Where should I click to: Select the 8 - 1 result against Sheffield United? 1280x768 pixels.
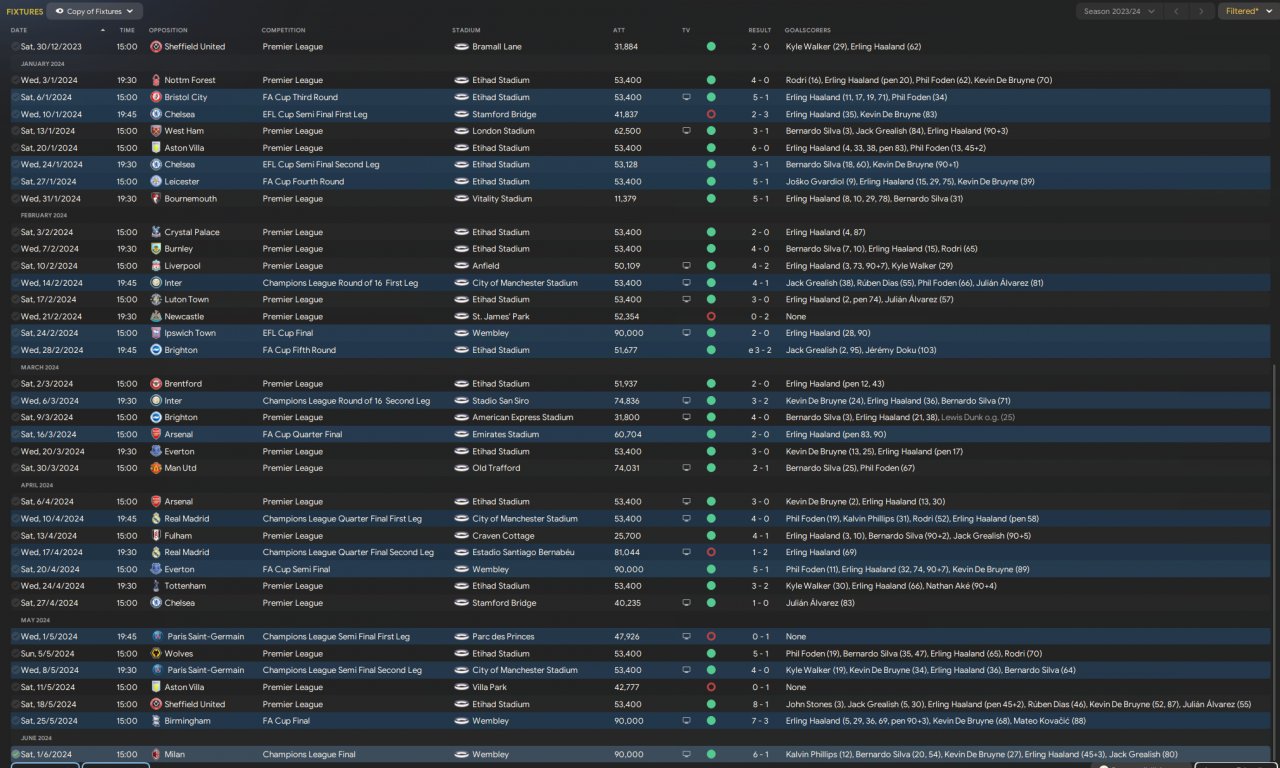760,704
